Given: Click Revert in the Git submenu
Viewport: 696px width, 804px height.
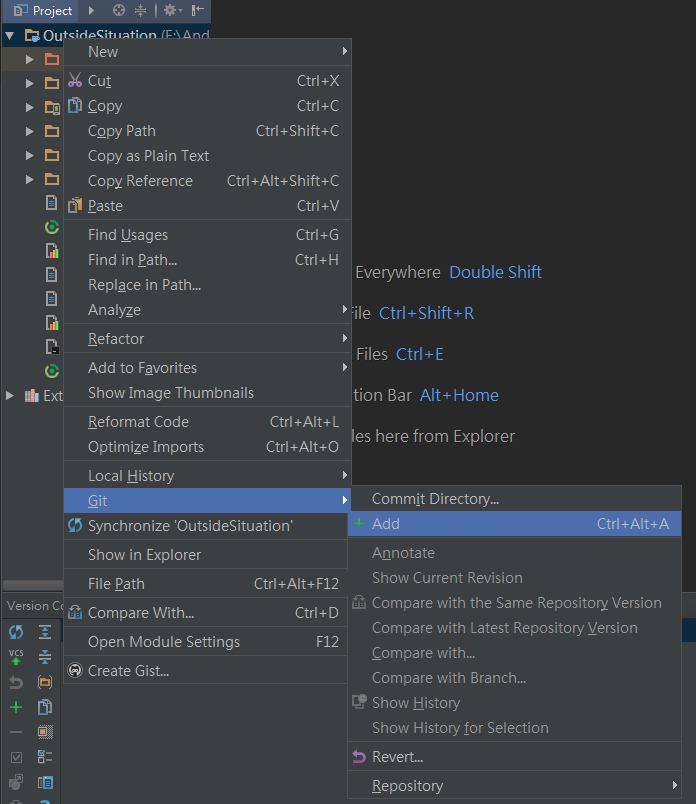Looking at the screenshot, I should (397, 757).
